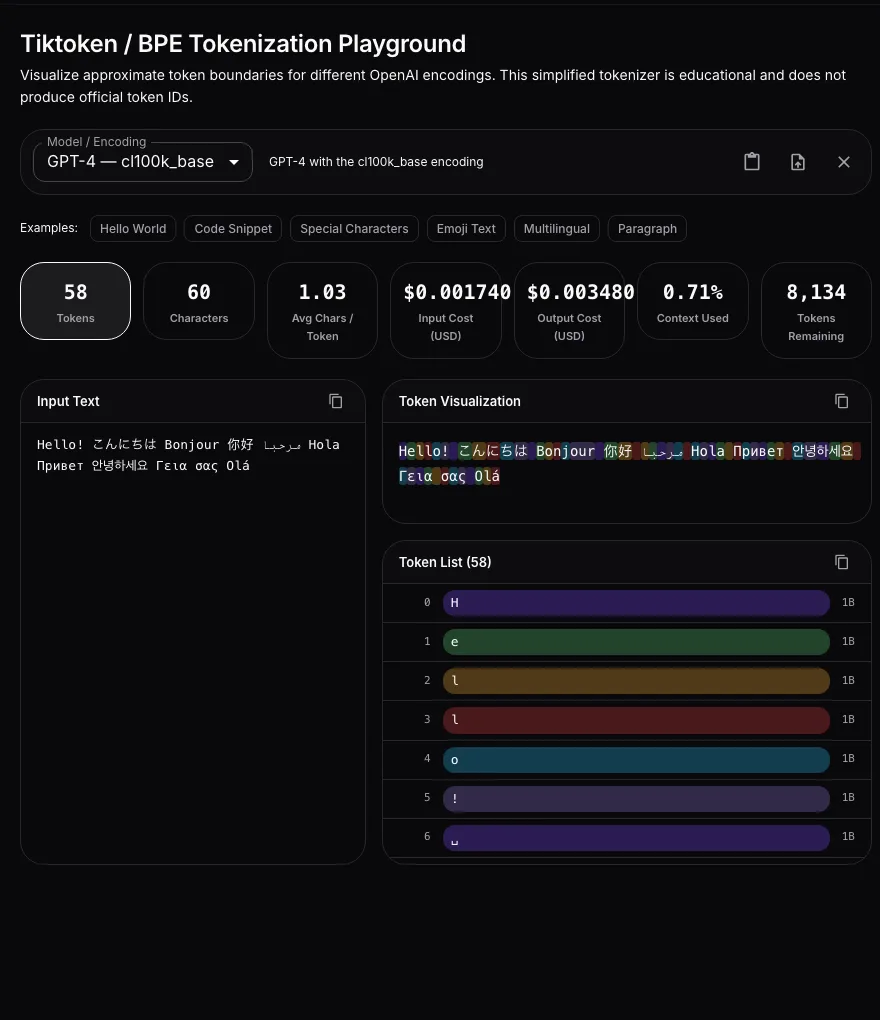Viewport: 880px width, 1020px height.
Task: Click the upload file icon
Action: (797, 161)
